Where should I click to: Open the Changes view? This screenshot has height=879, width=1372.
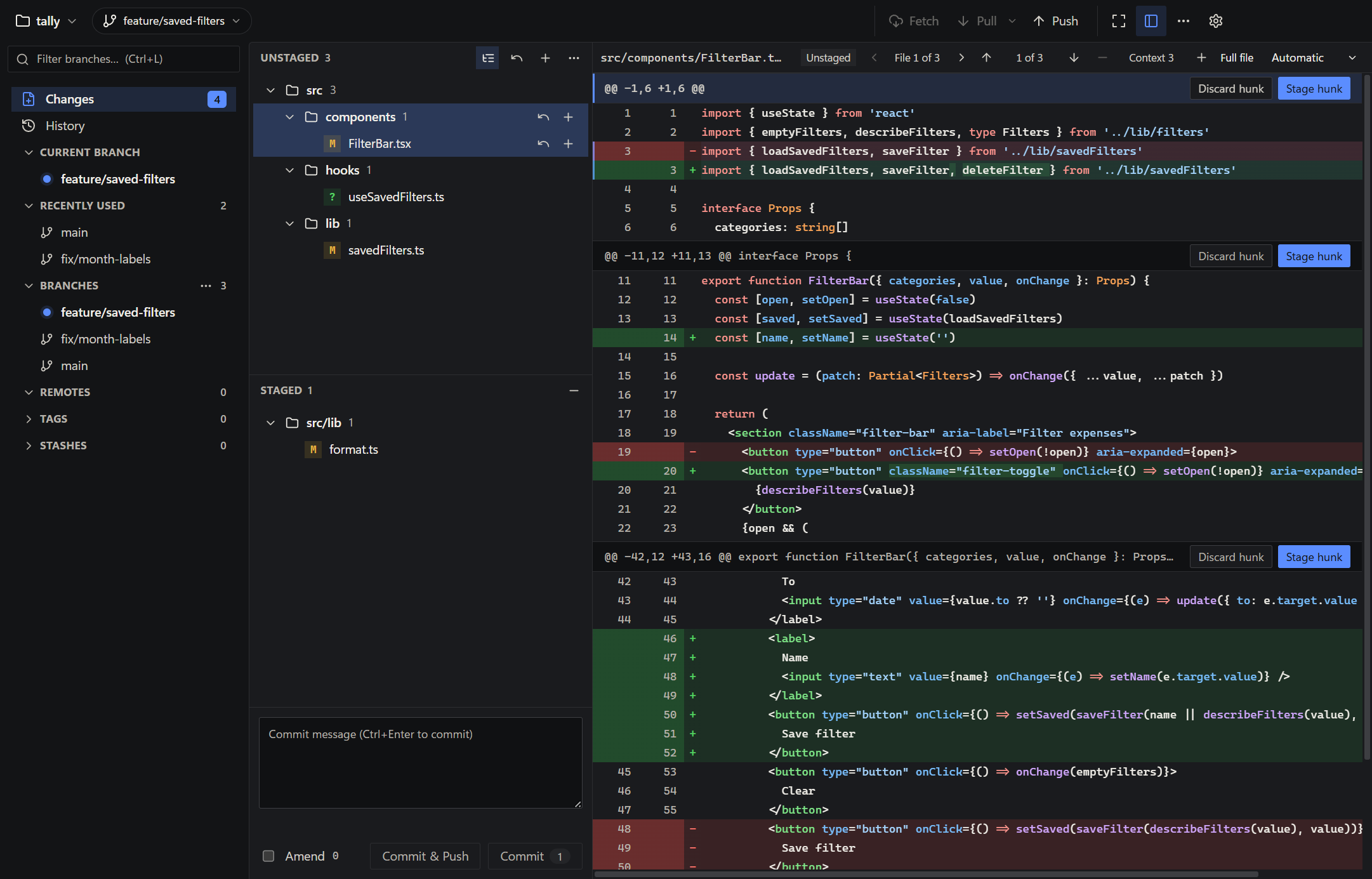(124, 99)
